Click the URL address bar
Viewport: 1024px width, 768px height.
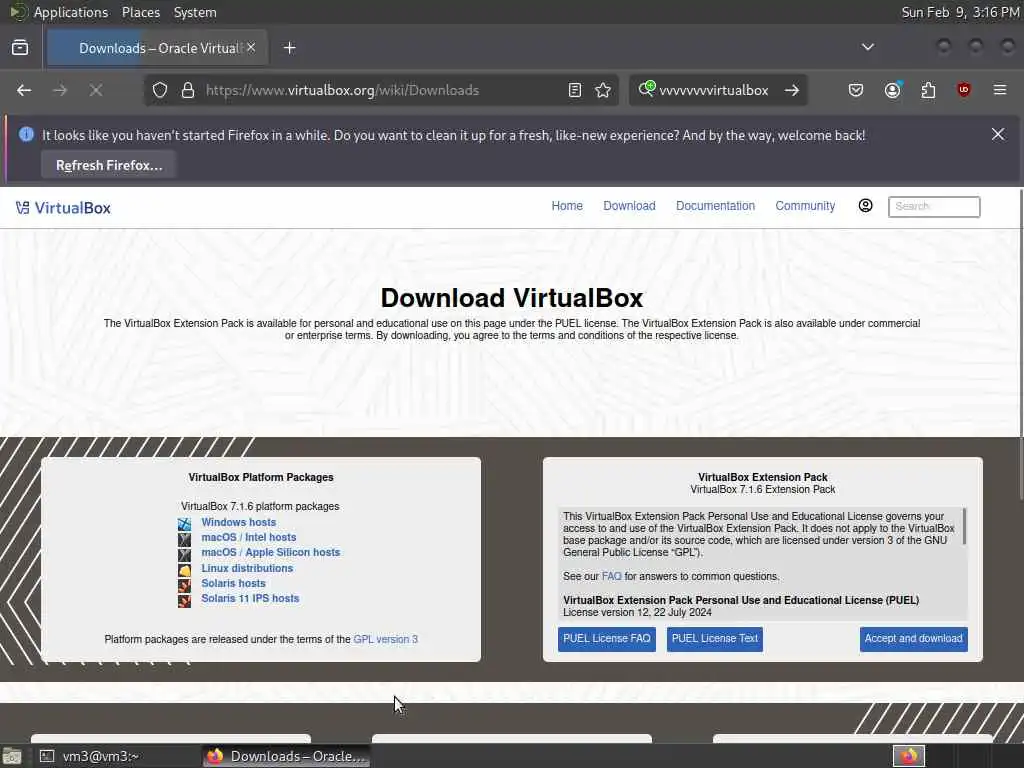point(382,90)
